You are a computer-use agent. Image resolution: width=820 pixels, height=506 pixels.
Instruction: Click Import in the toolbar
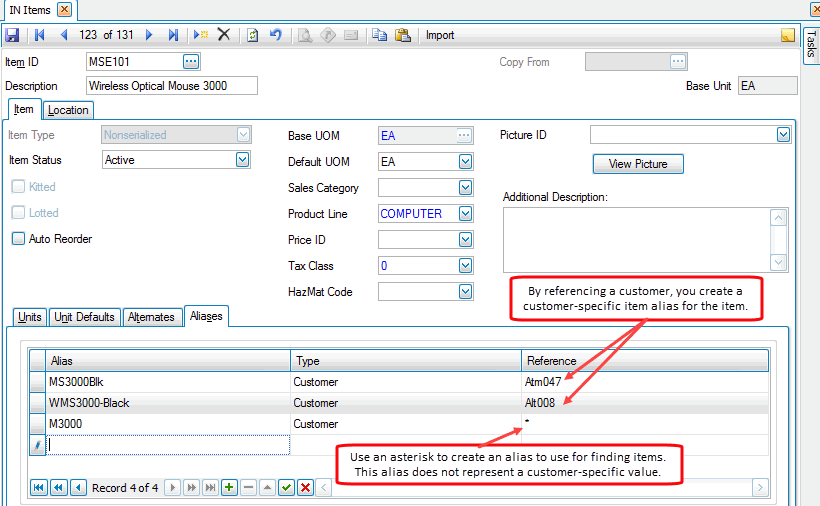tap(440, 35)
